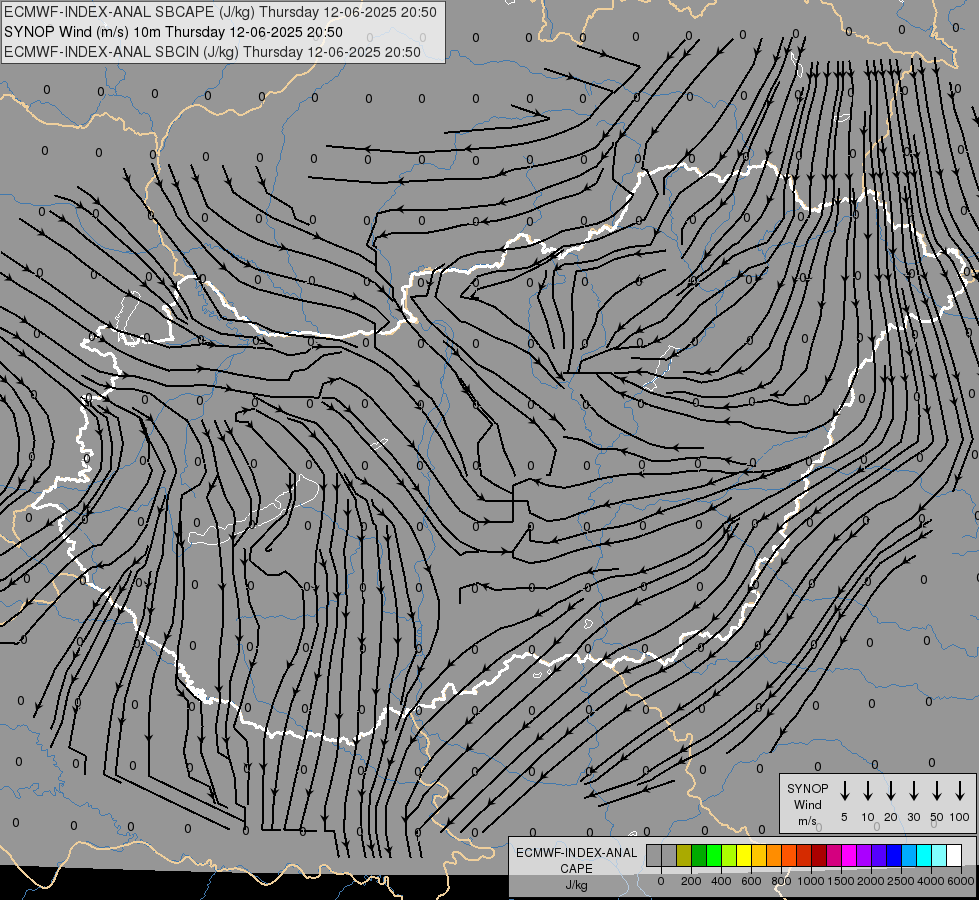Click the 10 m/s wind legend value
Image resolution: width=979 pixels, height=900 pixels.
(867, 817)
